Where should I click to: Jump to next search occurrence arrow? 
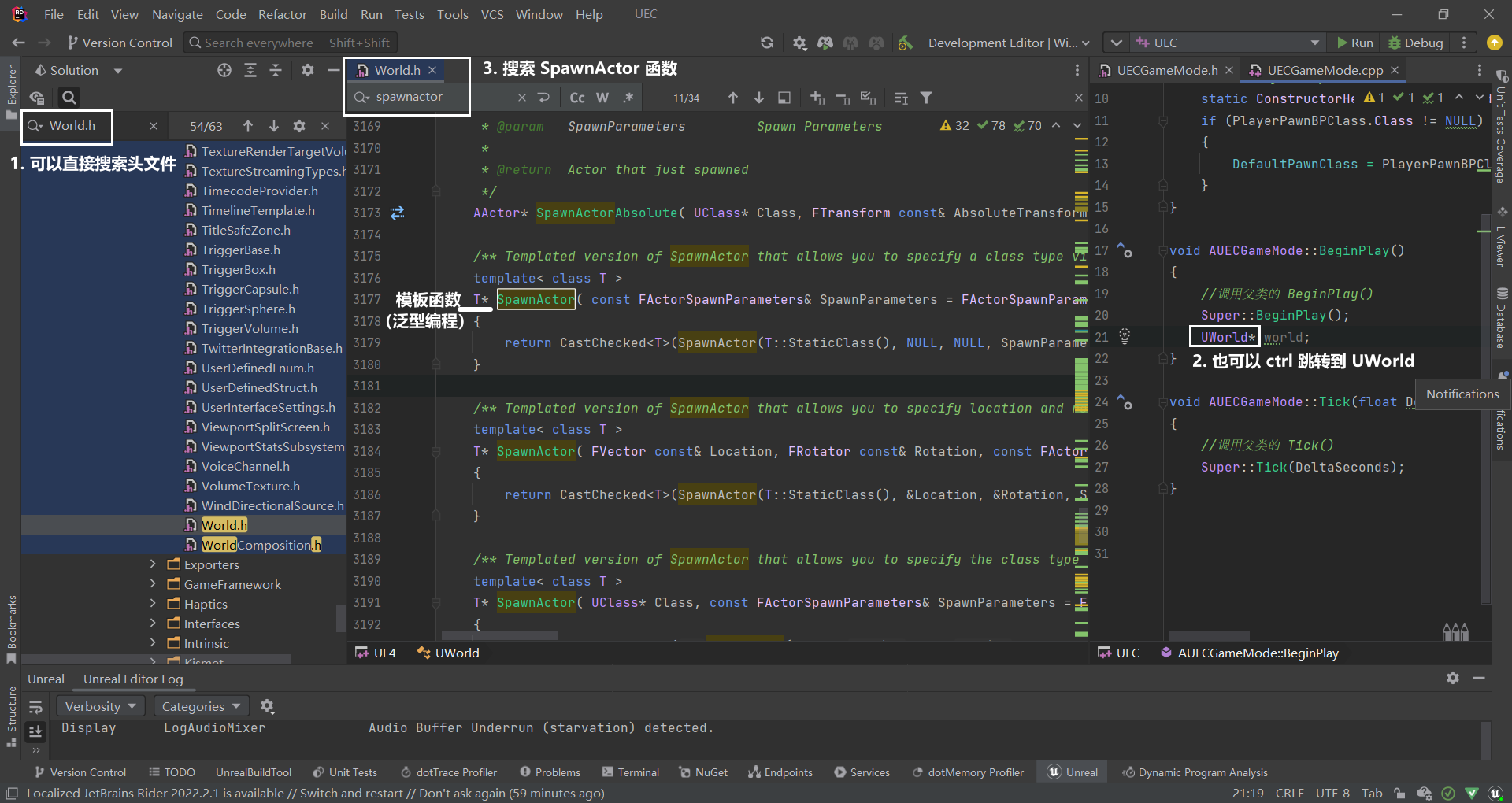tap(758, 98)
